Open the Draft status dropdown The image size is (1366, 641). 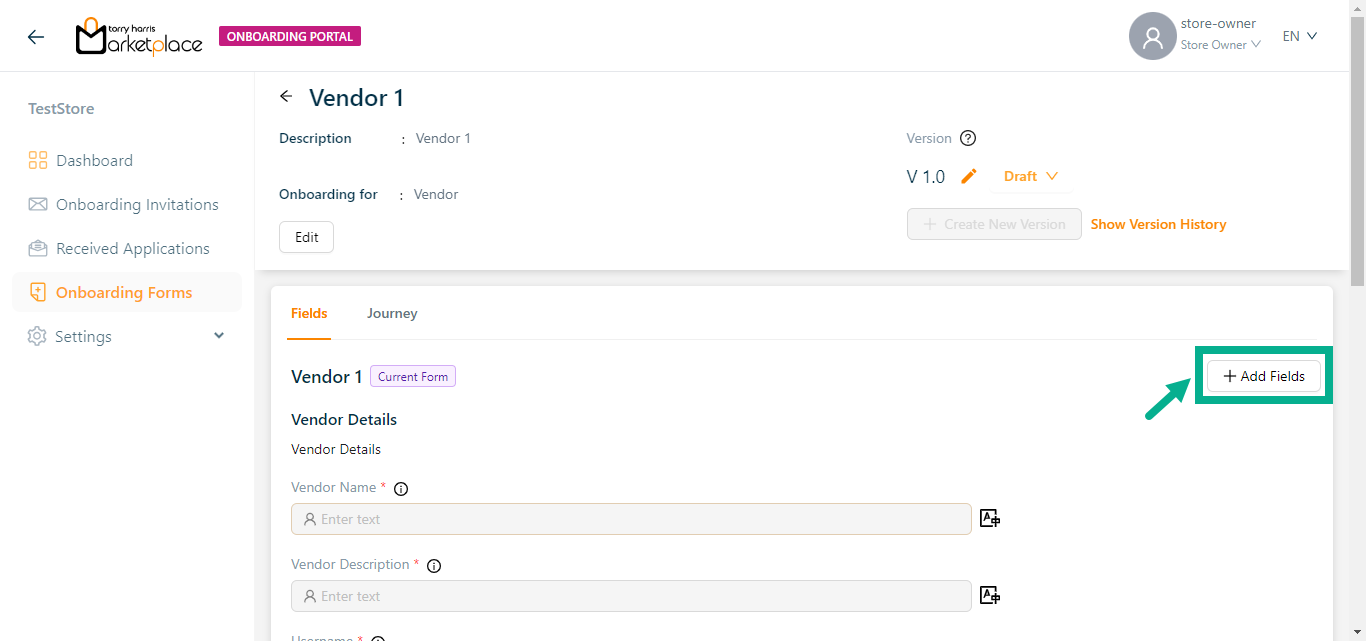(1030, 177)
